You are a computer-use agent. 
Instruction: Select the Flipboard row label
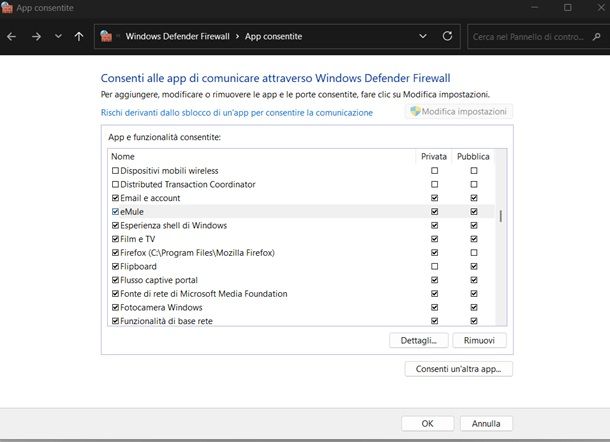click(x=138, y=267)
